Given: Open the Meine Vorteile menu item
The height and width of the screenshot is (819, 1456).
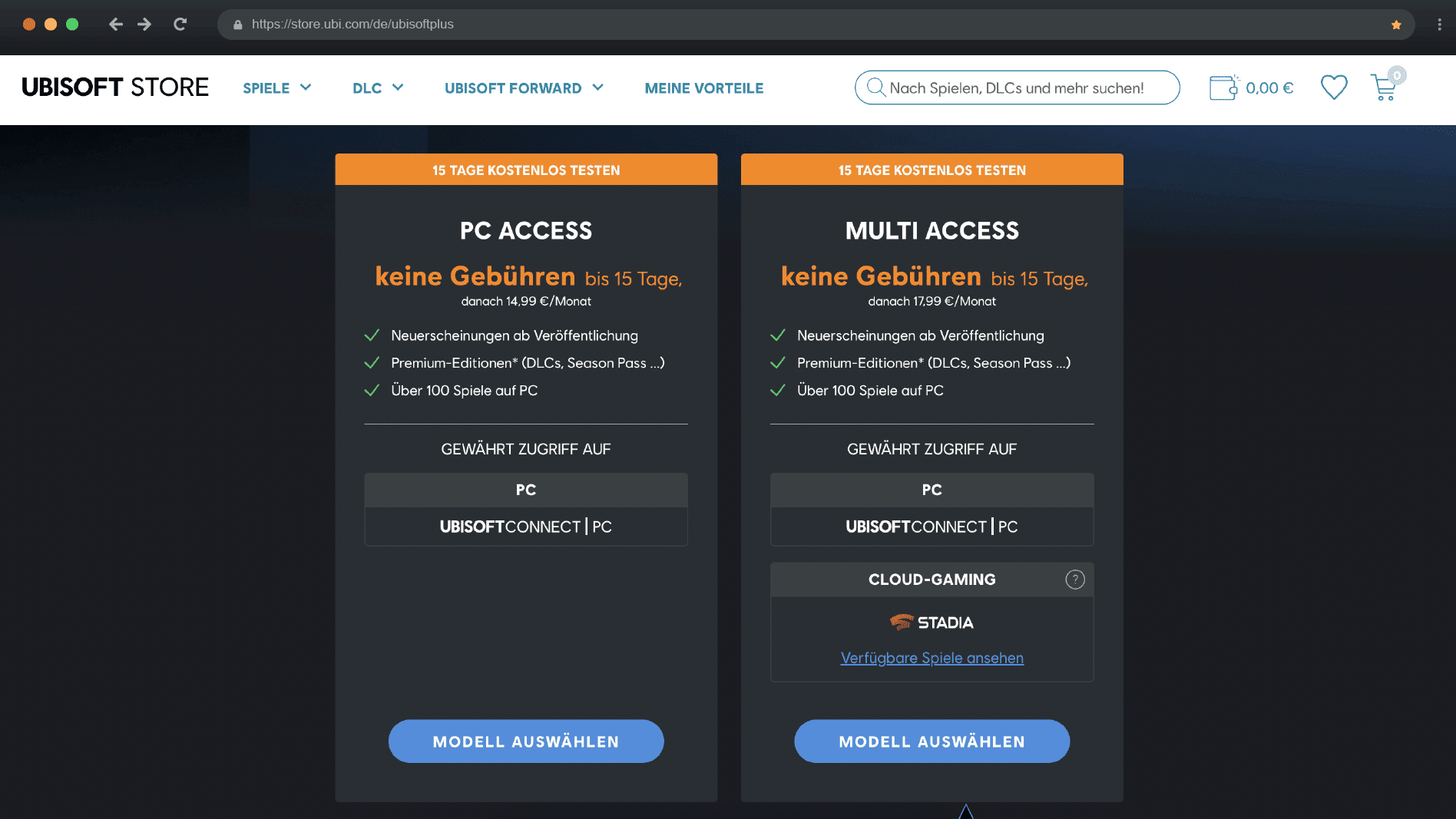Looking at the screenshot, I should click(x=704, y=88).
